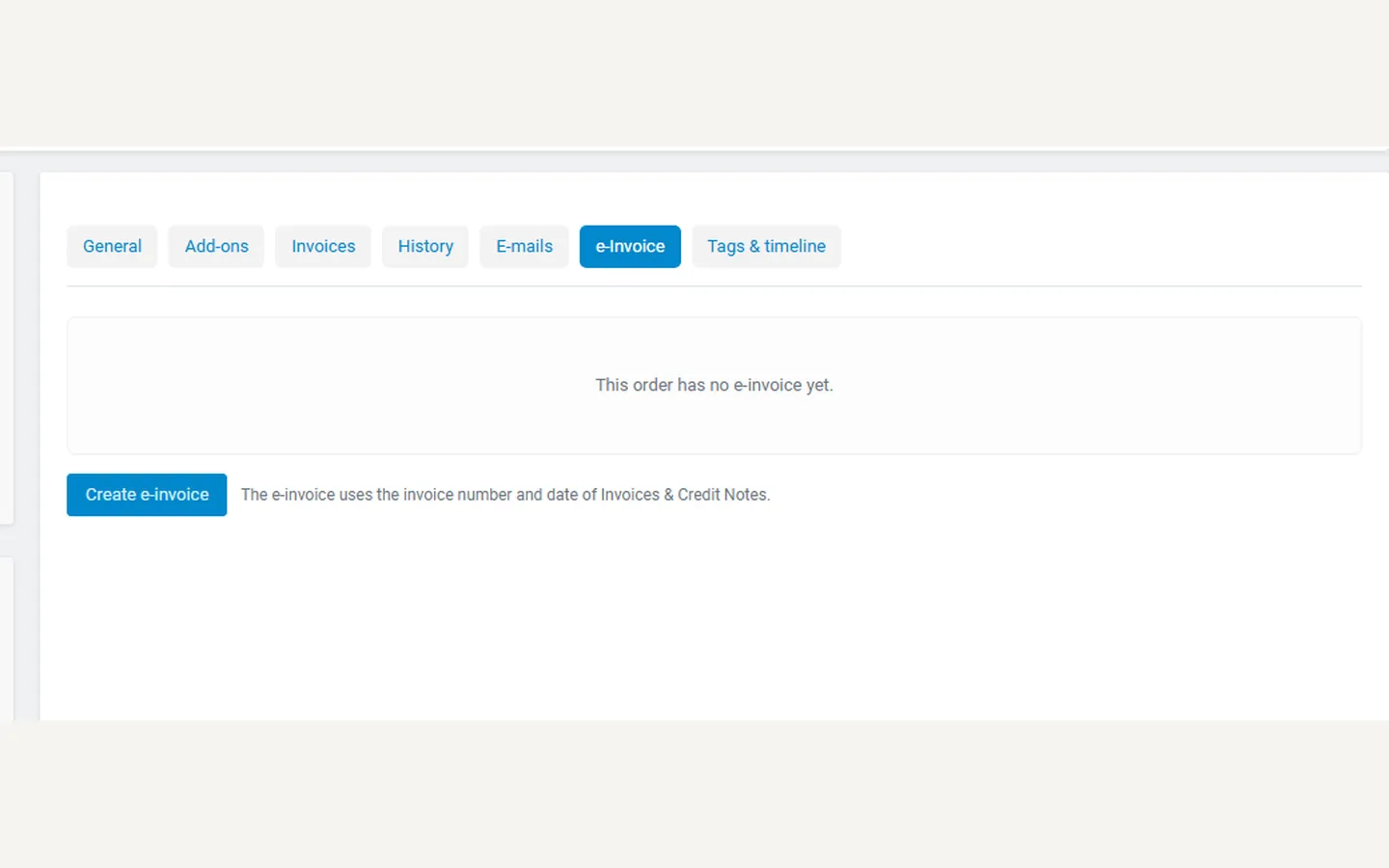View the History tab
The image size is (1389, 868).
click(425, 247)
